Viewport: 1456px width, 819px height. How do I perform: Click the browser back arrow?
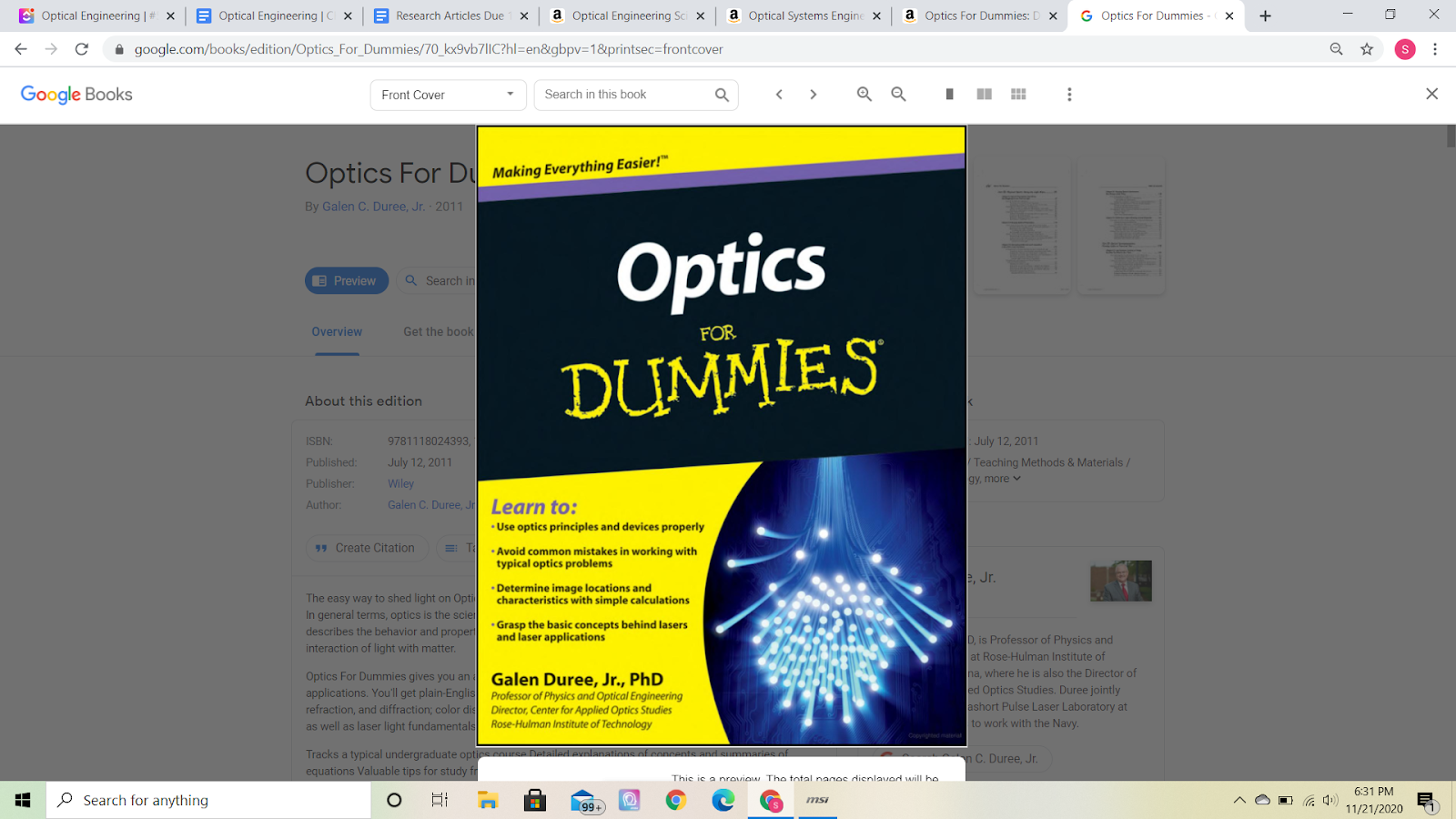[21, 49]
